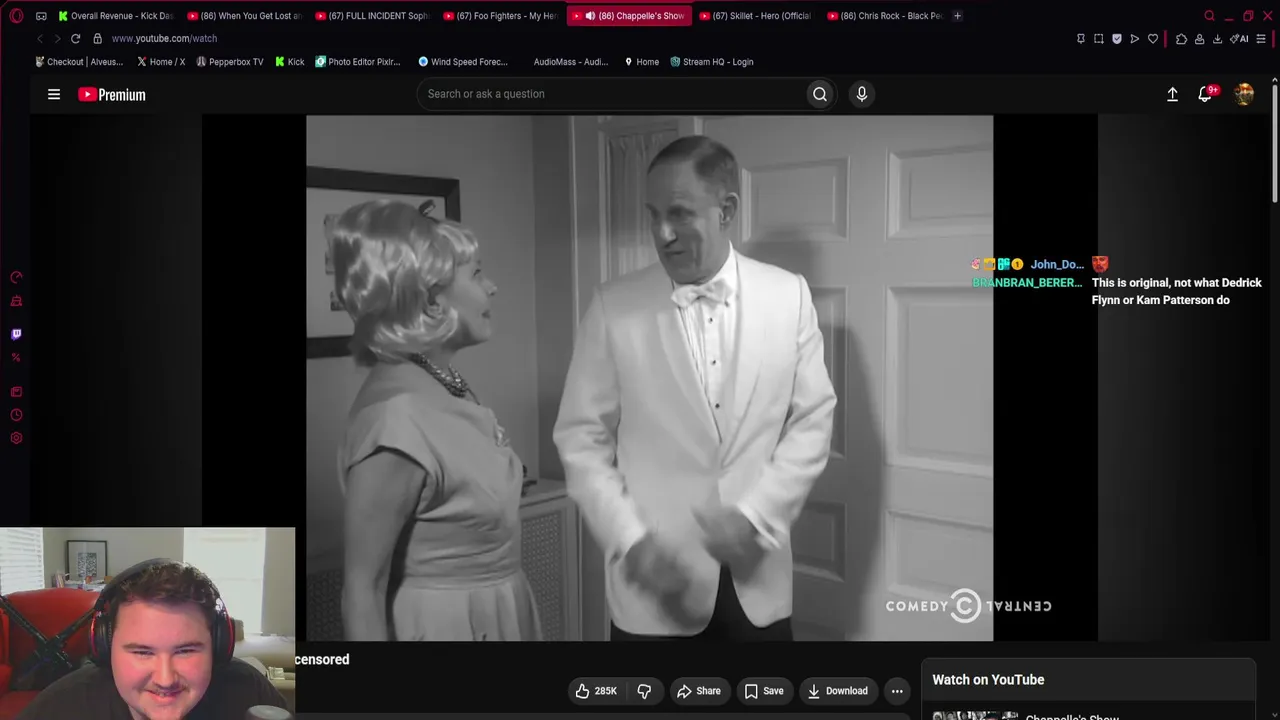This screenshot has height=720, width=1280.
Task: Go to YouTube Premium home logo
Action: coord(112,94)
